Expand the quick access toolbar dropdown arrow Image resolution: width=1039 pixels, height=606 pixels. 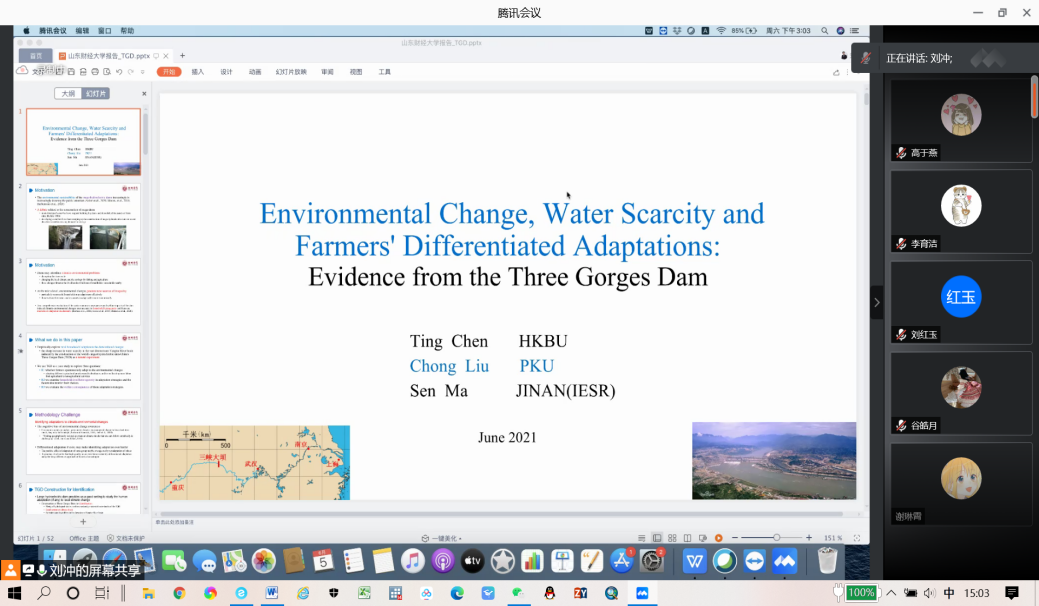[x=143, y=72]
